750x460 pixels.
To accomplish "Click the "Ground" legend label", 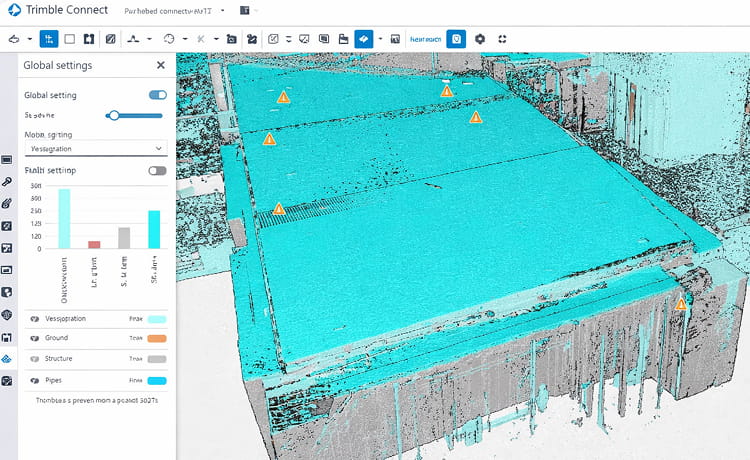I will pyautogui.click(x=56, y=338).
